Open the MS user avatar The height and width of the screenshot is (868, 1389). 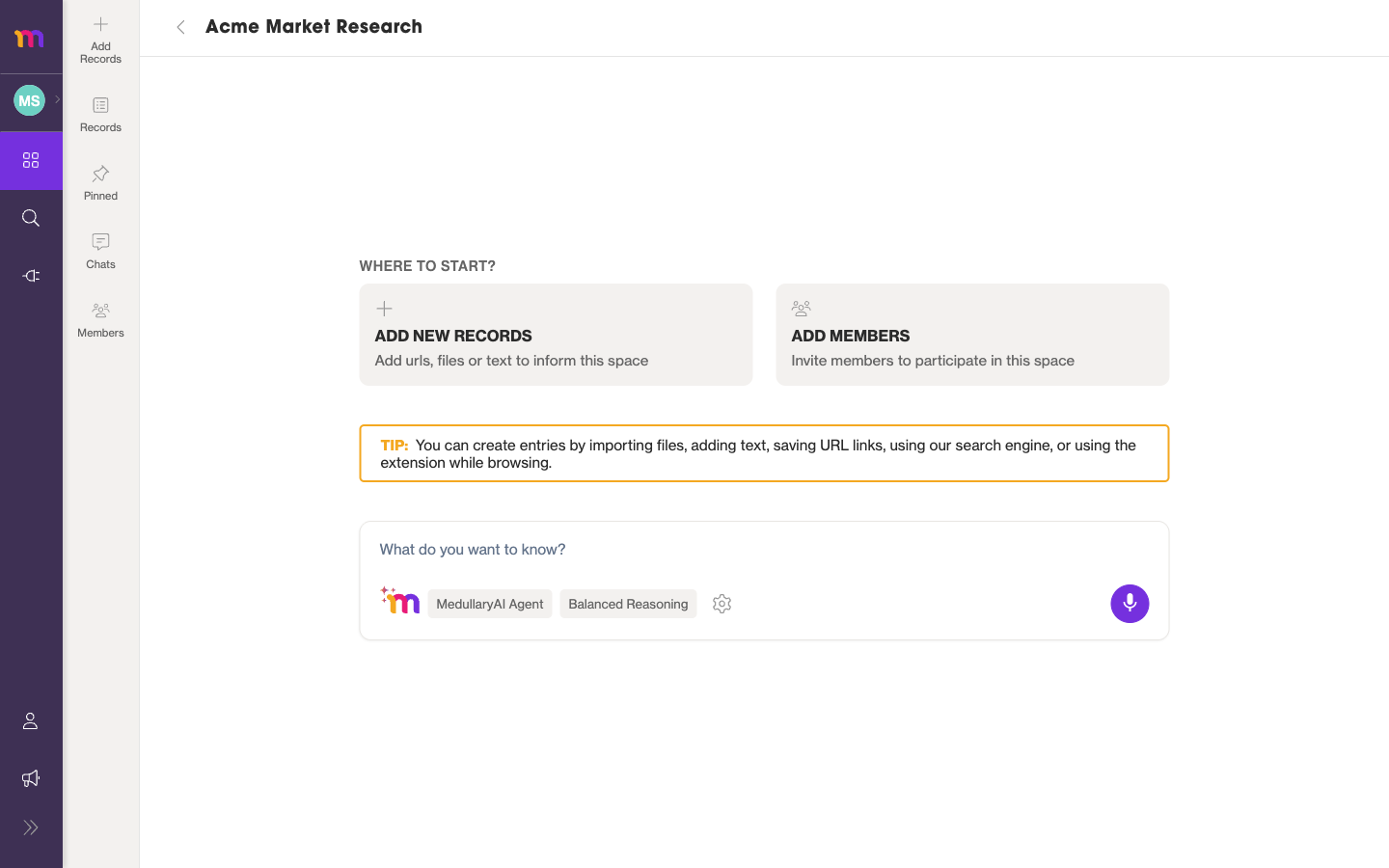(x=29, y=100)
